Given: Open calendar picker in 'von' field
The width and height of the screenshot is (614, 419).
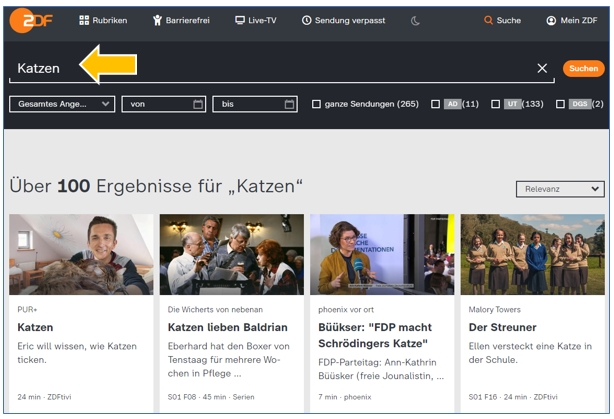Looking at the screenshot, I should (198, 104).
